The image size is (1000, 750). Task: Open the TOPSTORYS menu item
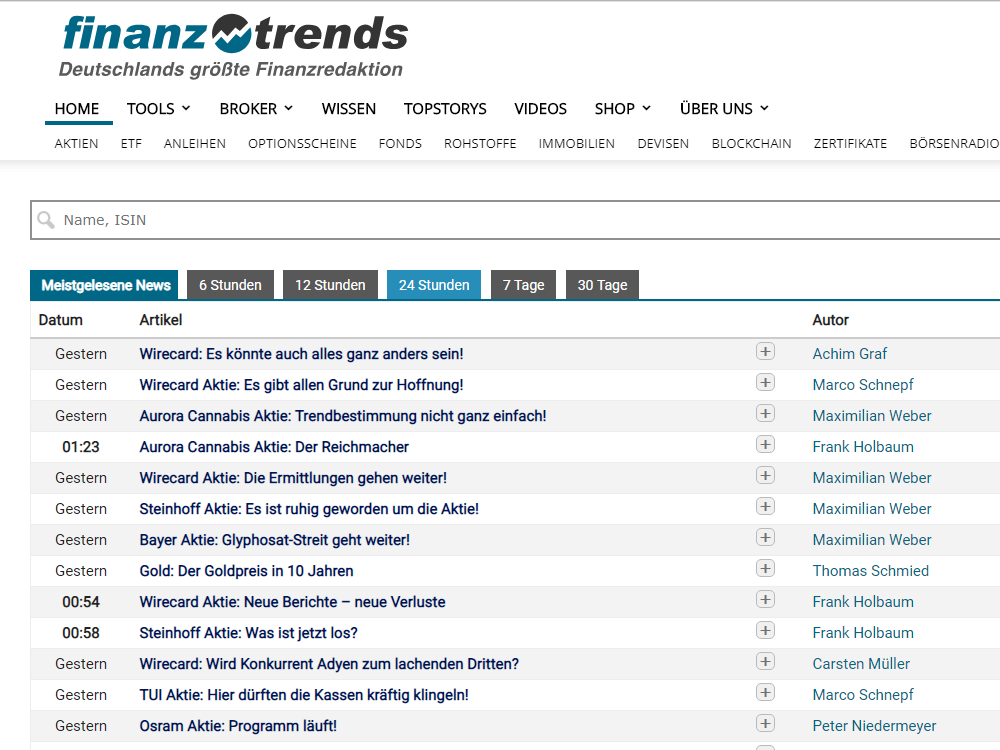(445, 108)
